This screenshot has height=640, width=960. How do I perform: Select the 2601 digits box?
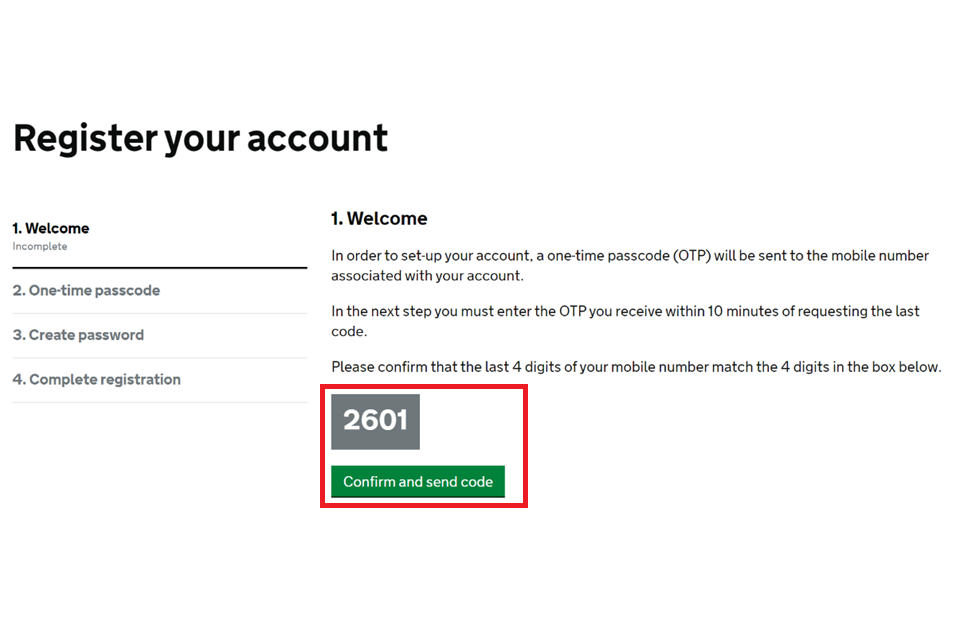(x=375, y=421)
